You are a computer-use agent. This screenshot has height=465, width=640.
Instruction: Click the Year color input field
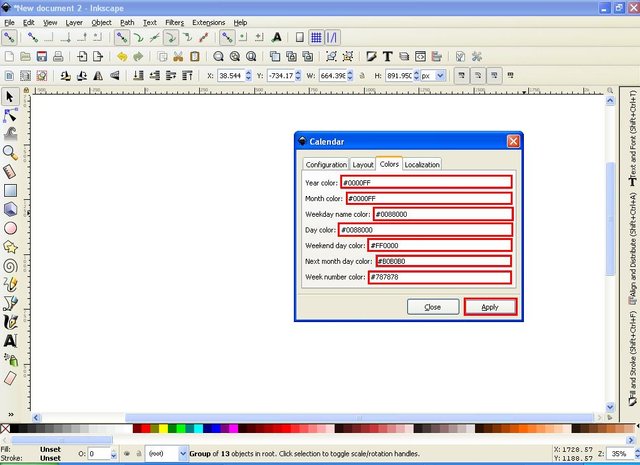coord(426,182)
